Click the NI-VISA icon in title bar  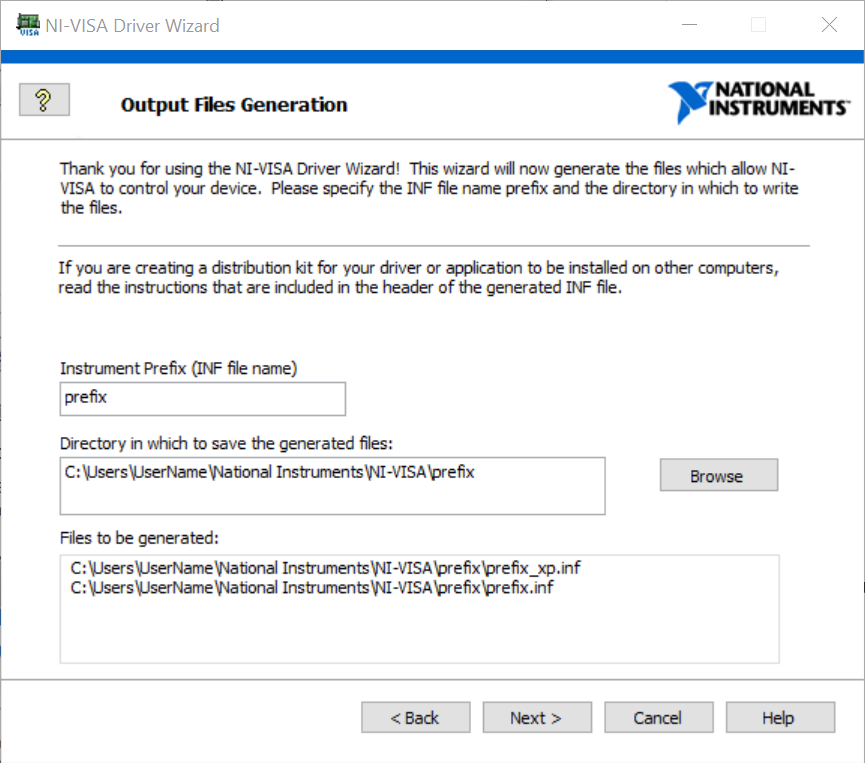[27, 26]
